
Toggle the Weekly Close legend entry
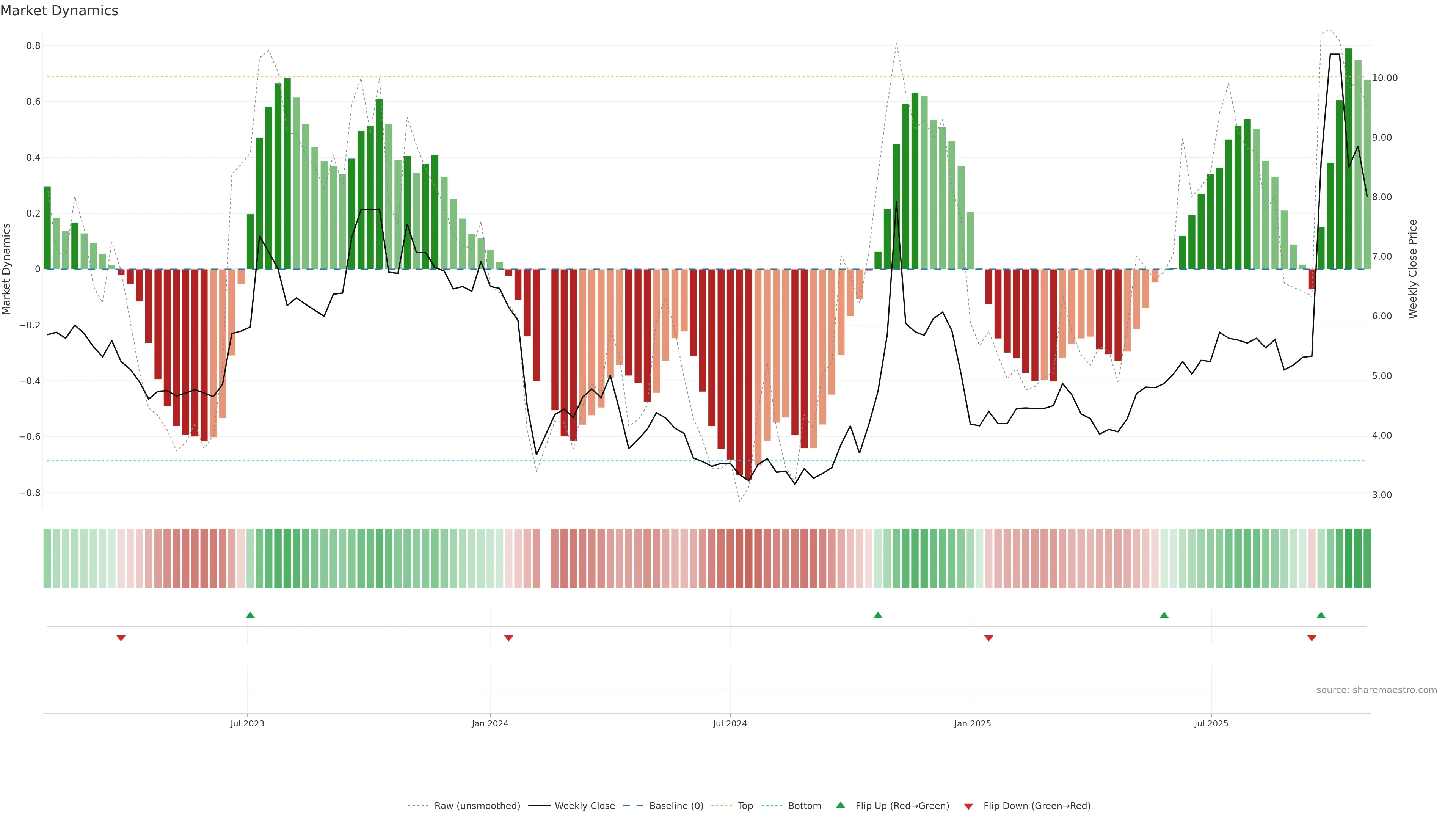(x=584, y=806)
